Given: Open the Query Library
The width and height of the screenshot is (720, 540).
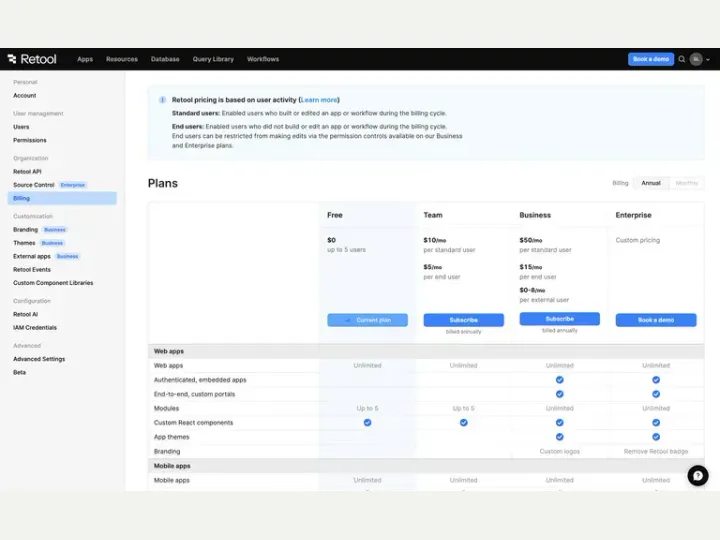Looking at the screenshot, I should [x=213, y=59].
